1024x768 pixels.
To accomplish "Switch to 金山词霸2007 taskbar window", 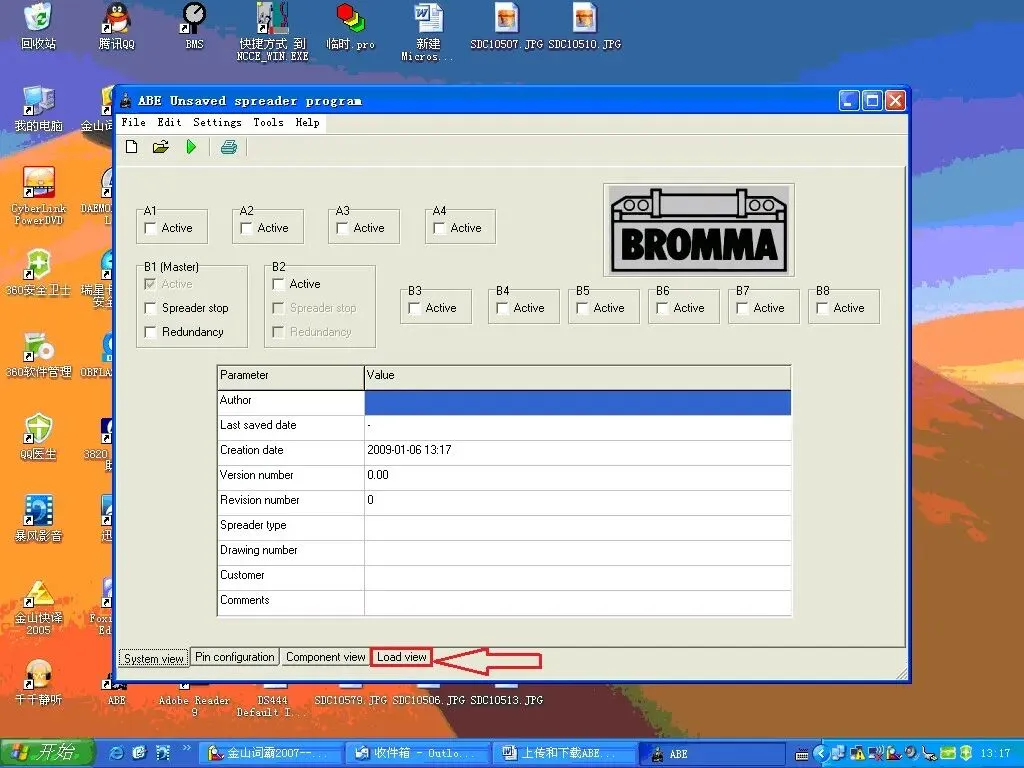I will 270,754.
